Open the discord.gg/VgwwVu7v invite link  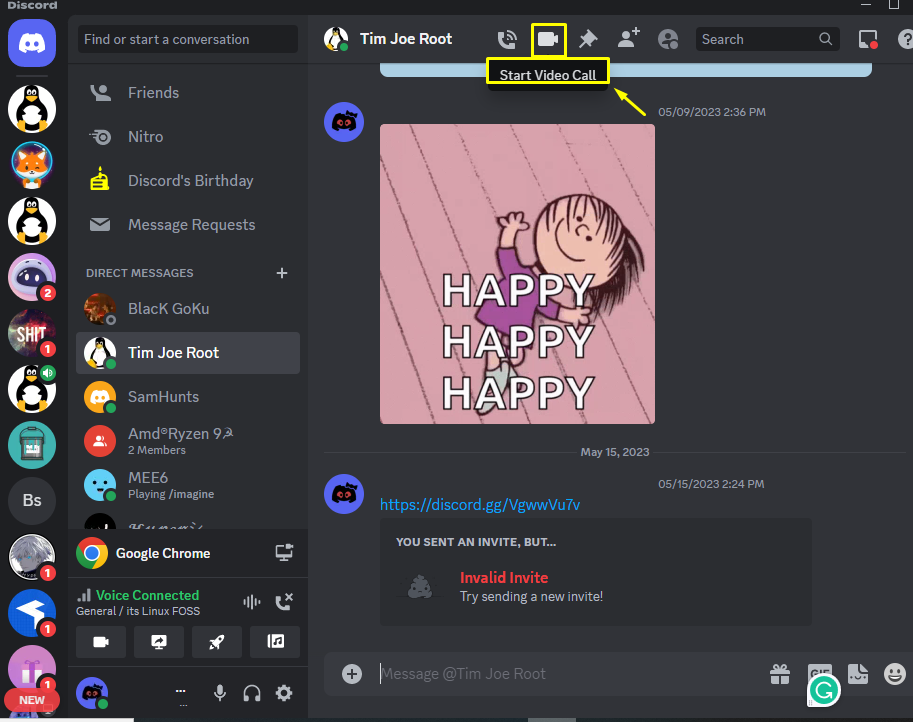pos(480,504)
